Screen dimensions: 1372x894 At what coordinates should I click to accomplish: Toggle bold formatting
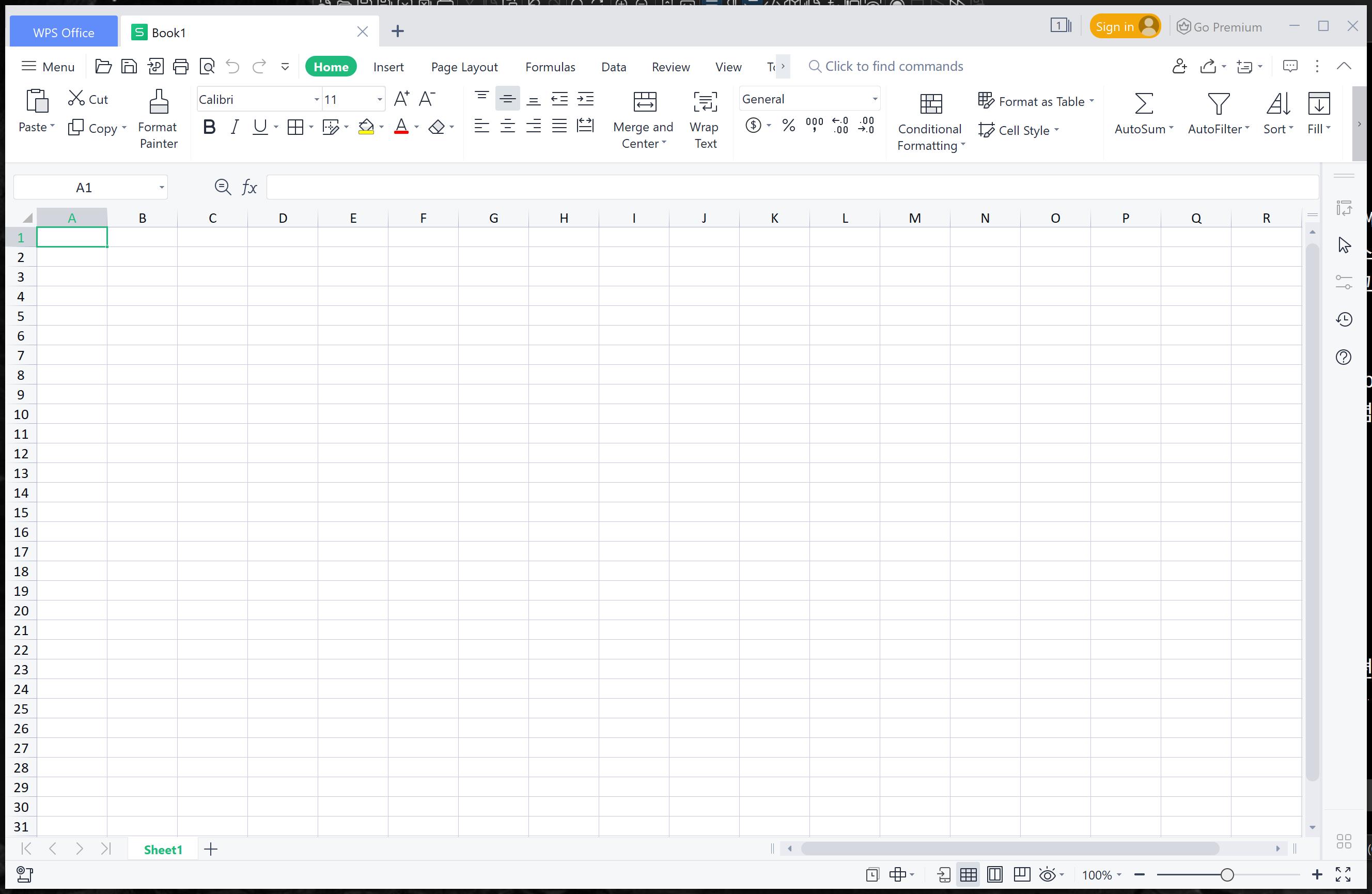(209, 127)
